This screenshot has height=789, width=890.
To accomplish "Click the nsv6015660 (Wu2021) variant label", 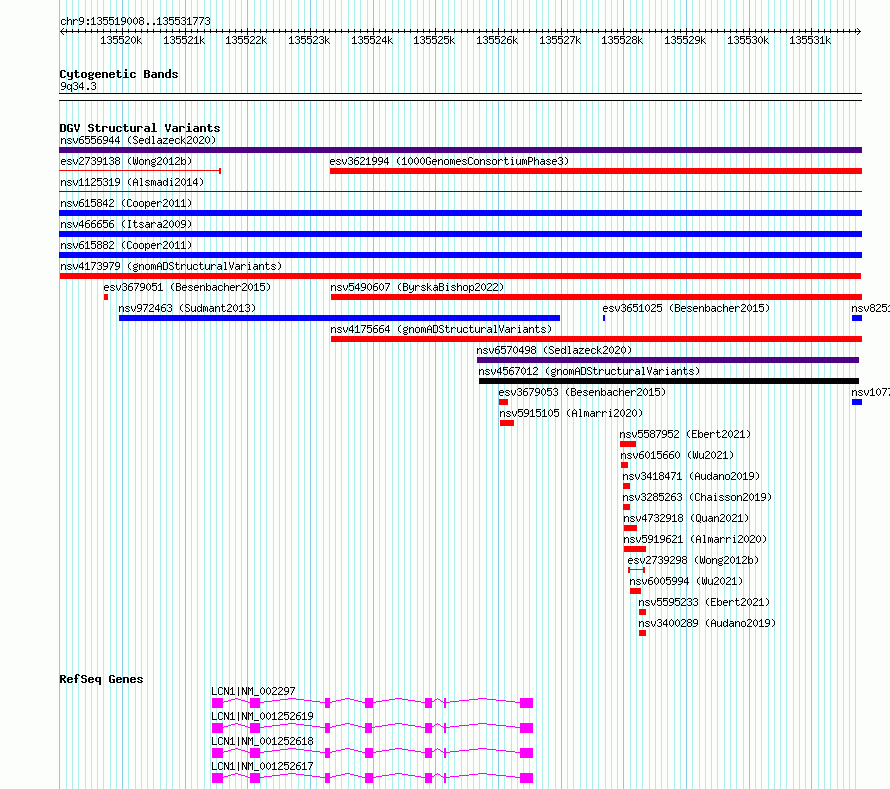I will click(x=677, y=455).
